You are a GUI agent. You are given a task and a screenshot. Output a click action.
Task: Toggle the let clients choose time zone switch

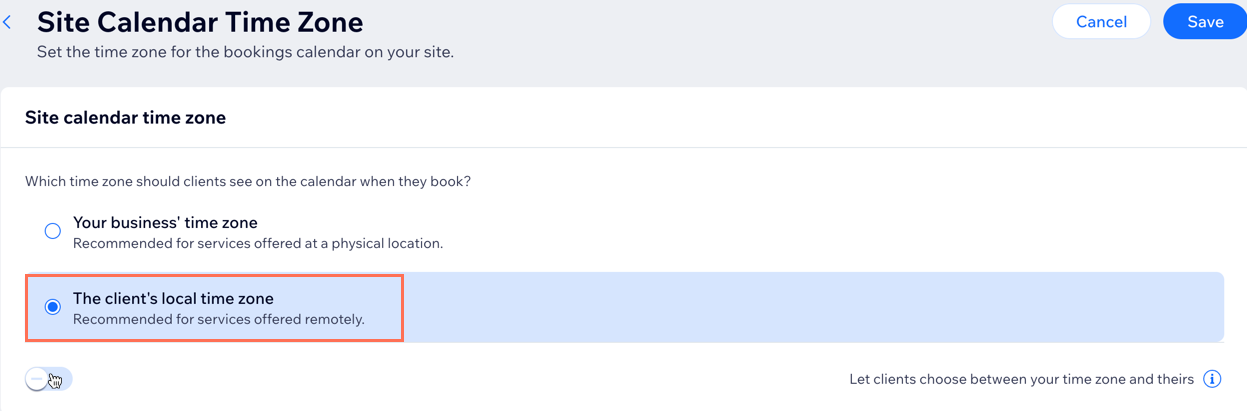pyautogui.click(x=48, y=379)
